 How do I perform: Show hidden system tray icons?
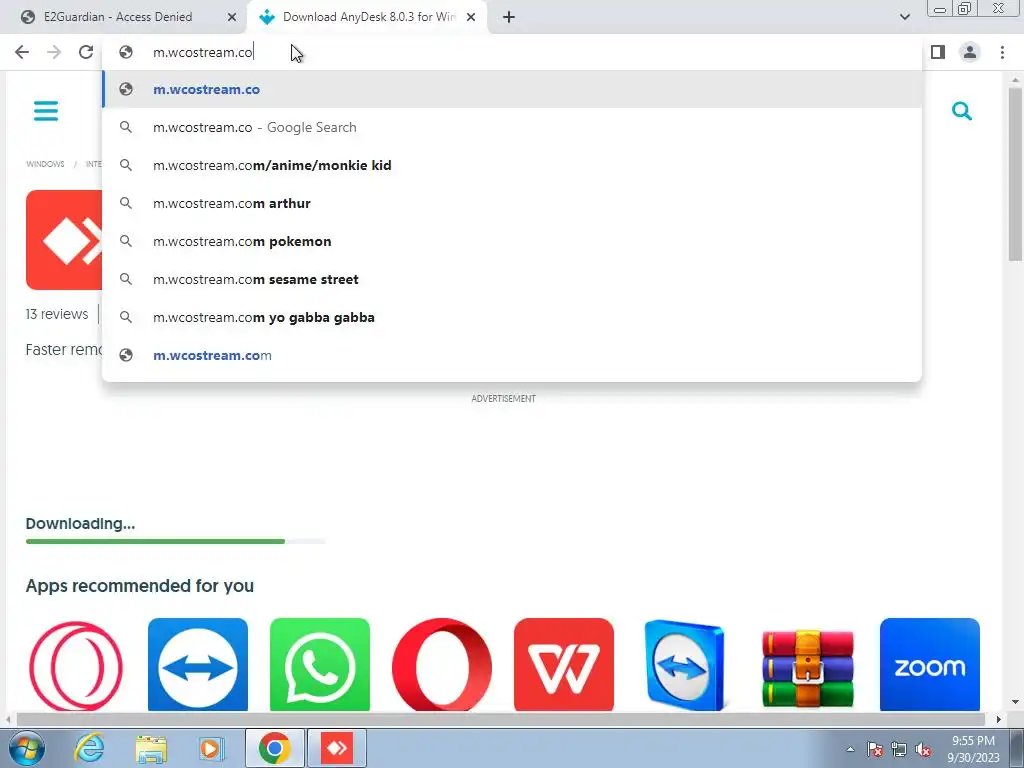850,749
